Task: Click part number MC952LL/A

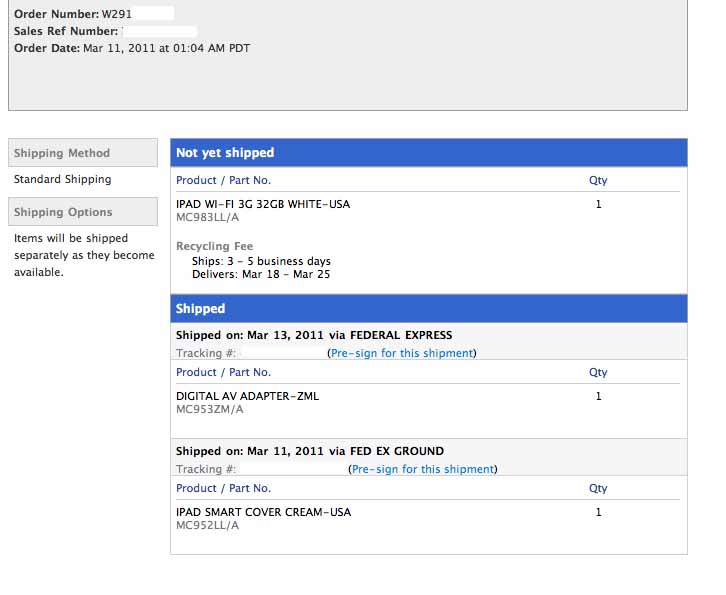Action: [208, 525]
